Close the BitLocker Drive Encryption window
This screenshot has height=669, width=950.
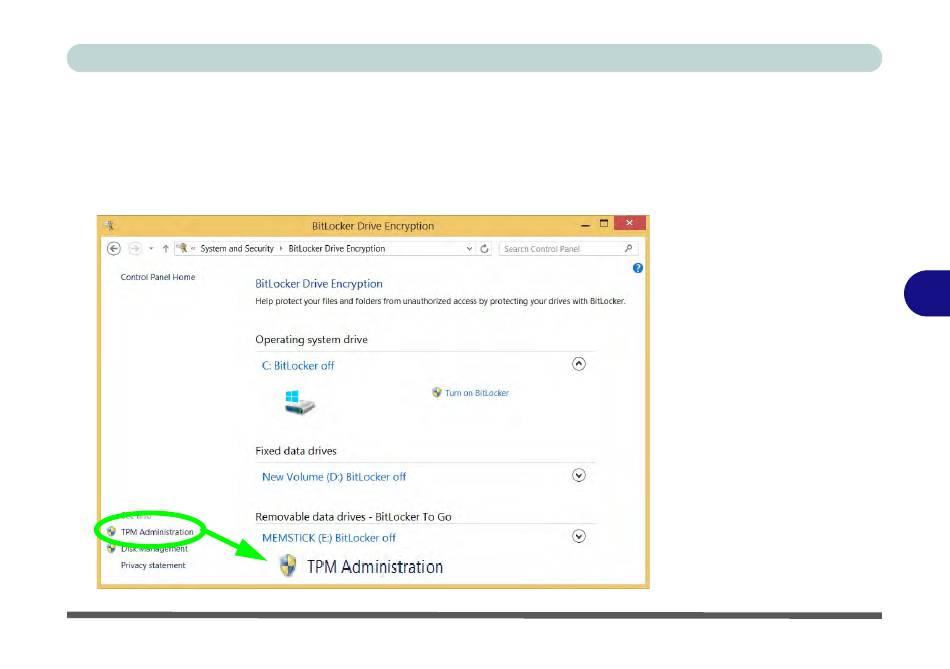pyautogui.click(x=629, y=223)
